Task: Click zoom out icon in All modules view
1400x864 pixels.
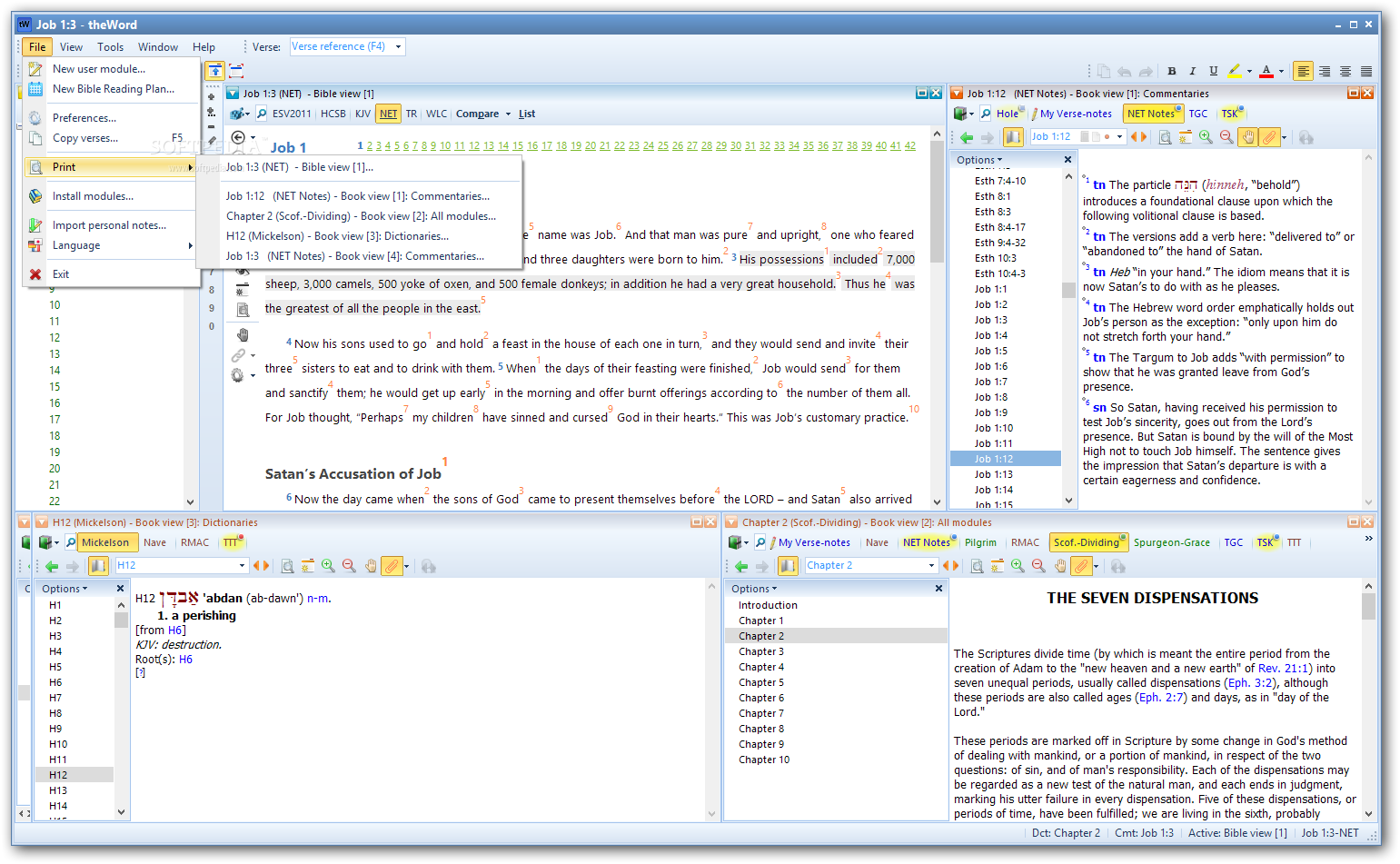Action: 1038,566
